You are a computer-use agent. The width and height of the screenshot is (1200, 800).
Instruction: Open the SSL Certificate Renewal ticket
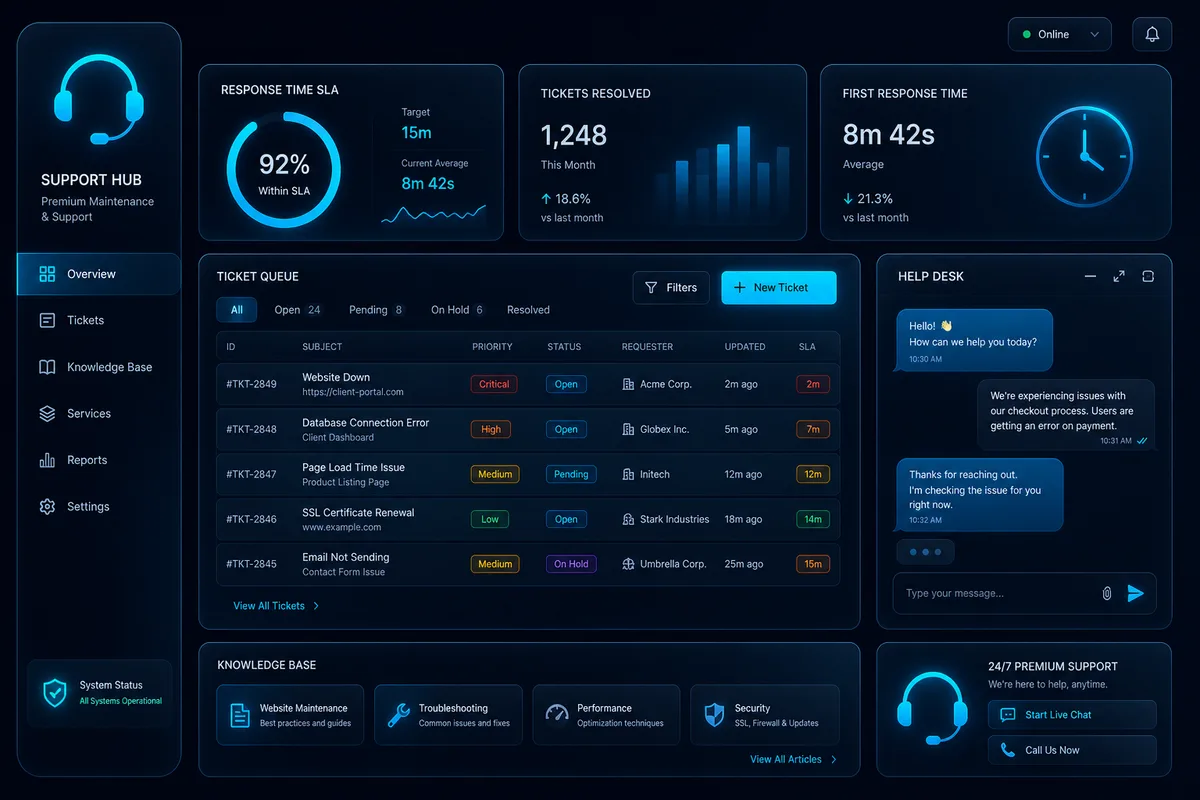tap(528, 519)
